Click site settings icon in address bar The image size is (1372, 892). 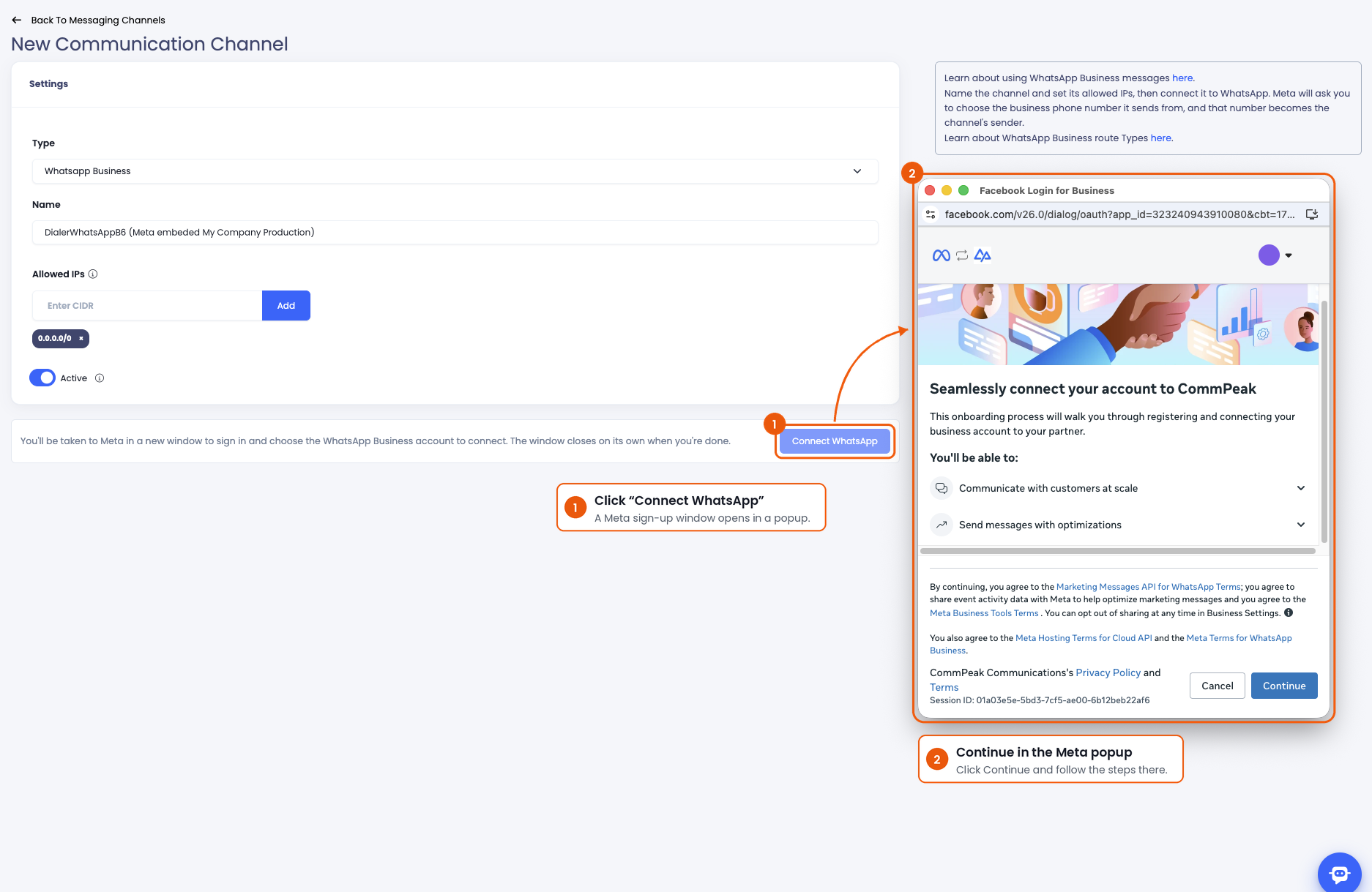pos(931,214)
